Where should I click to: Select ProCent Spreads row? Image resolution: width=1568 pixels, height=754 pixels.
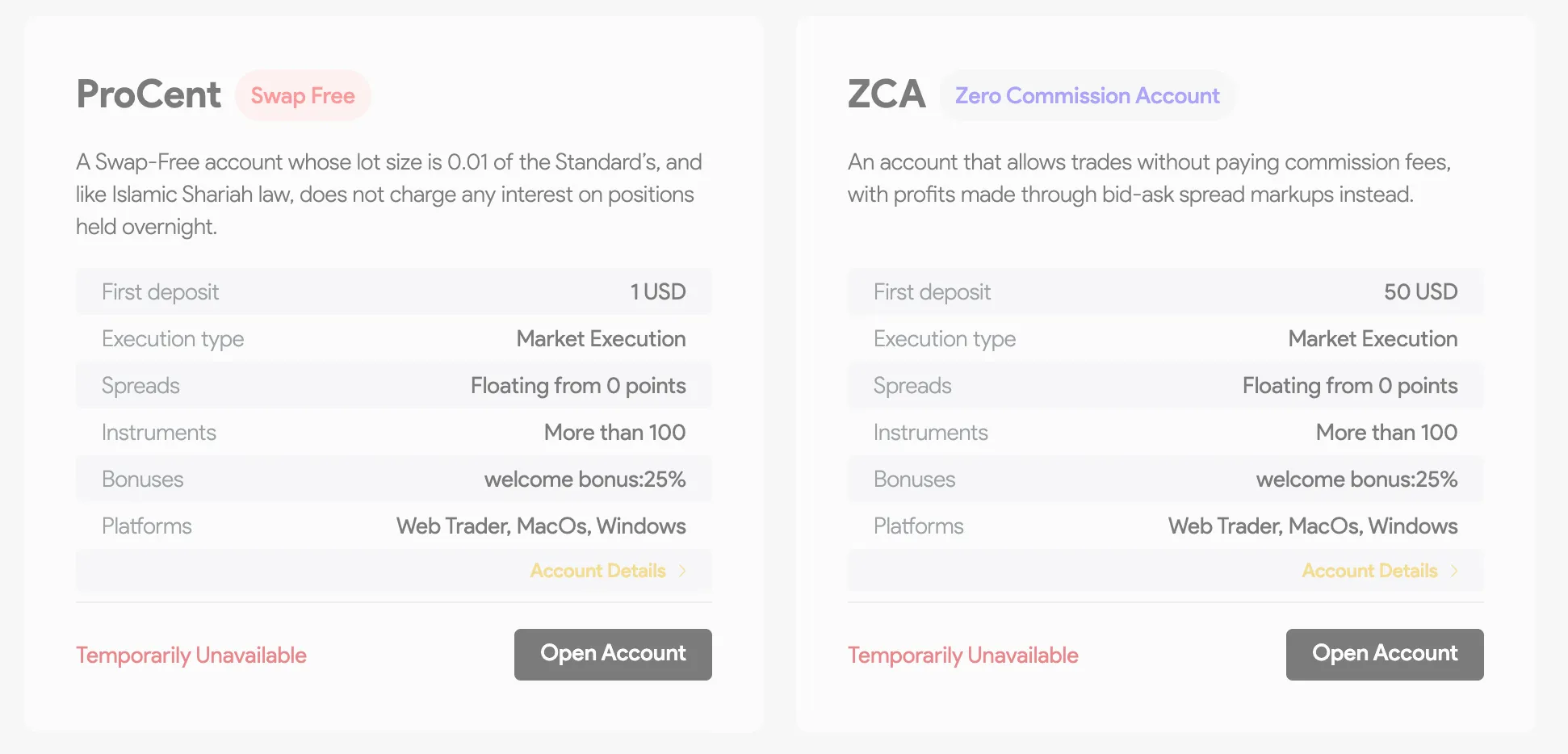[394, 385]
